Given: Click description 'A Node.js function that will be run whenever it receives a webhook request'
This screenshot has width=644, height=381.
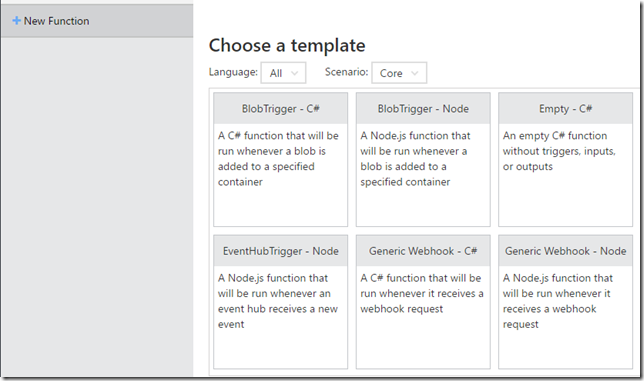Looking at the screenshot, I should click(558, 301).
